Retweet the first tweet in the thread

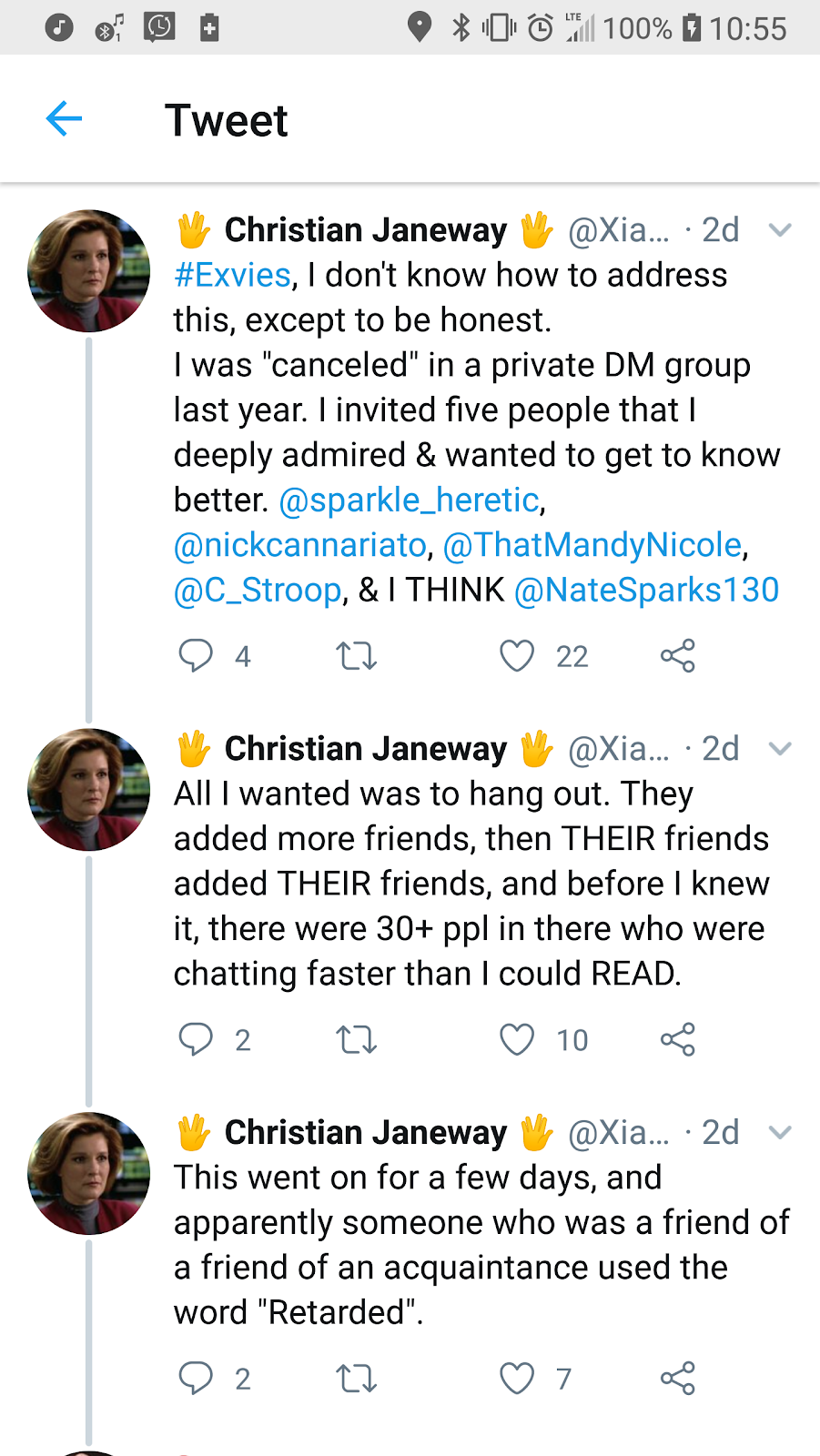(x=356, y=655)
